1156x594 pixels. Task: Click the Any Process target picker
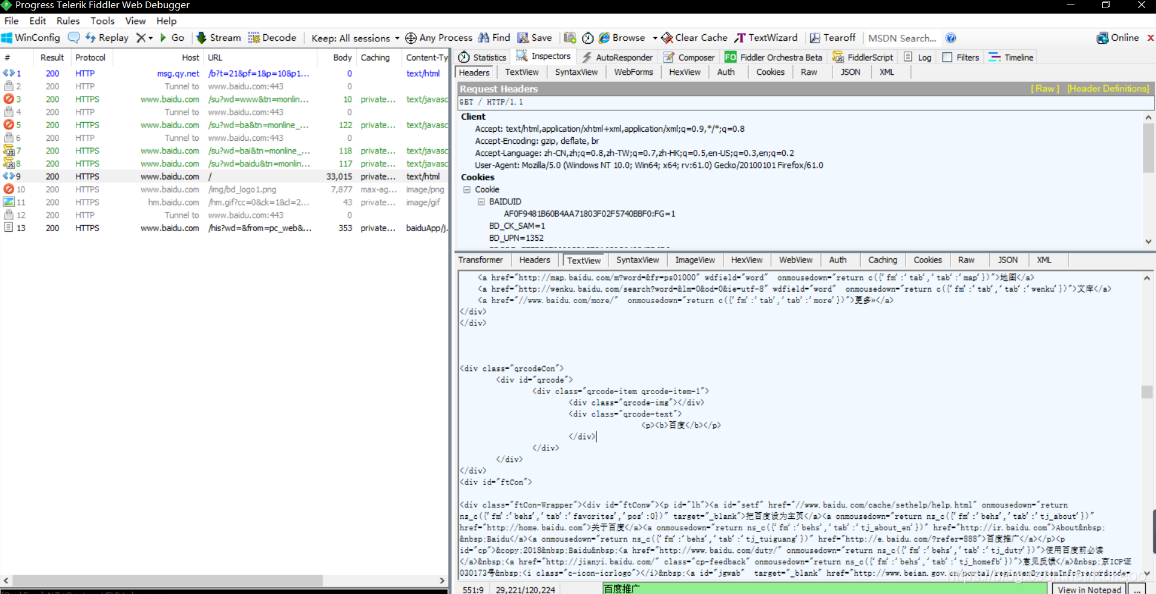439,38
